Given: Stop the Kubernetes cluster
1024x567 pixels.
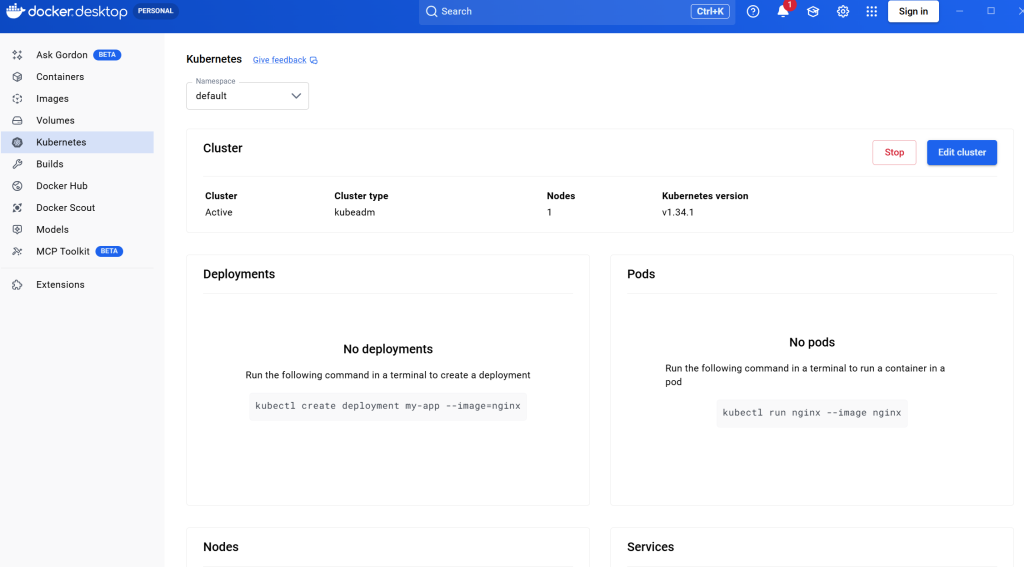Looking at the screenshot, I should (894, 153).
